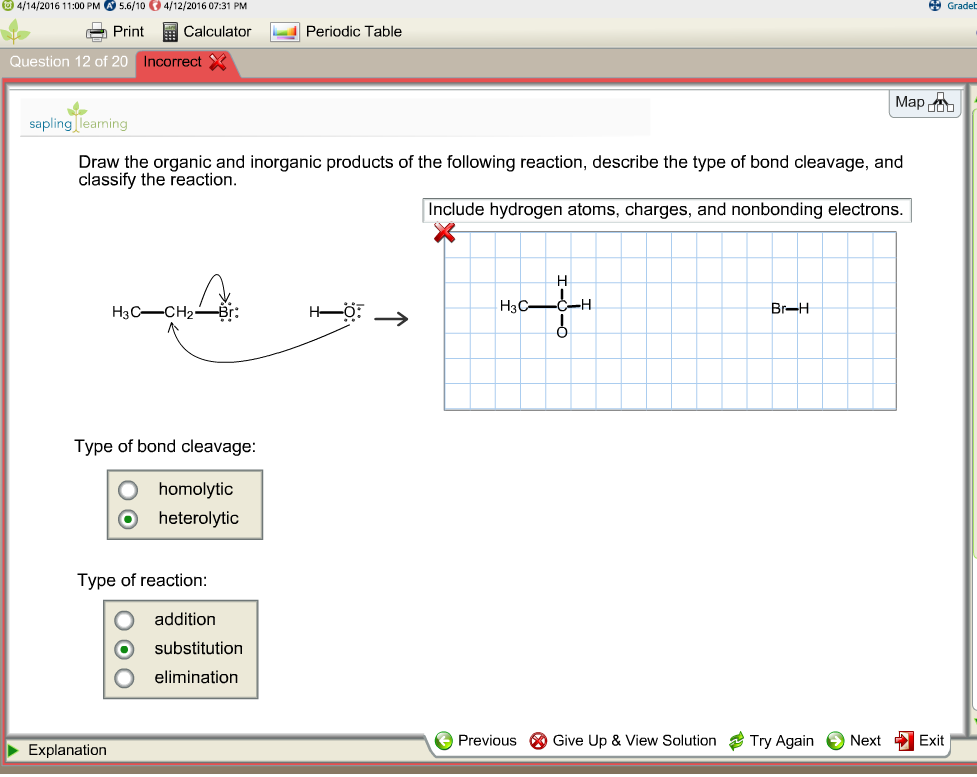
Task: Select the homolytic bond cleavage option
Action: (x=127, y=490)
